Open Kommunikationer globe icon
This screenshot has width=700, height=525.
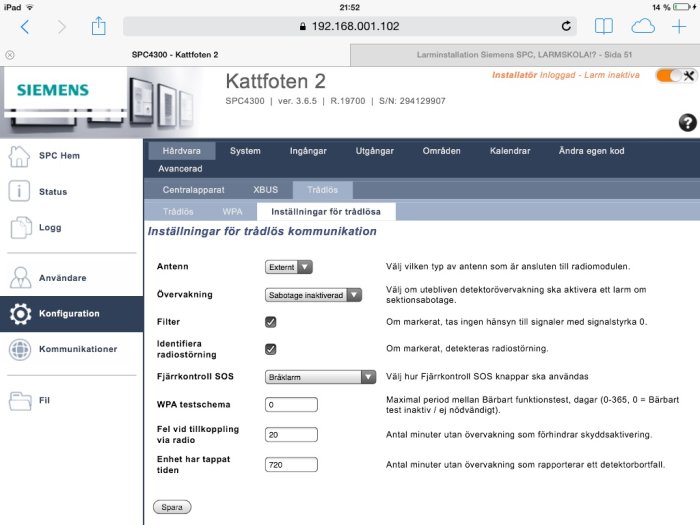[x=20, y=349]
